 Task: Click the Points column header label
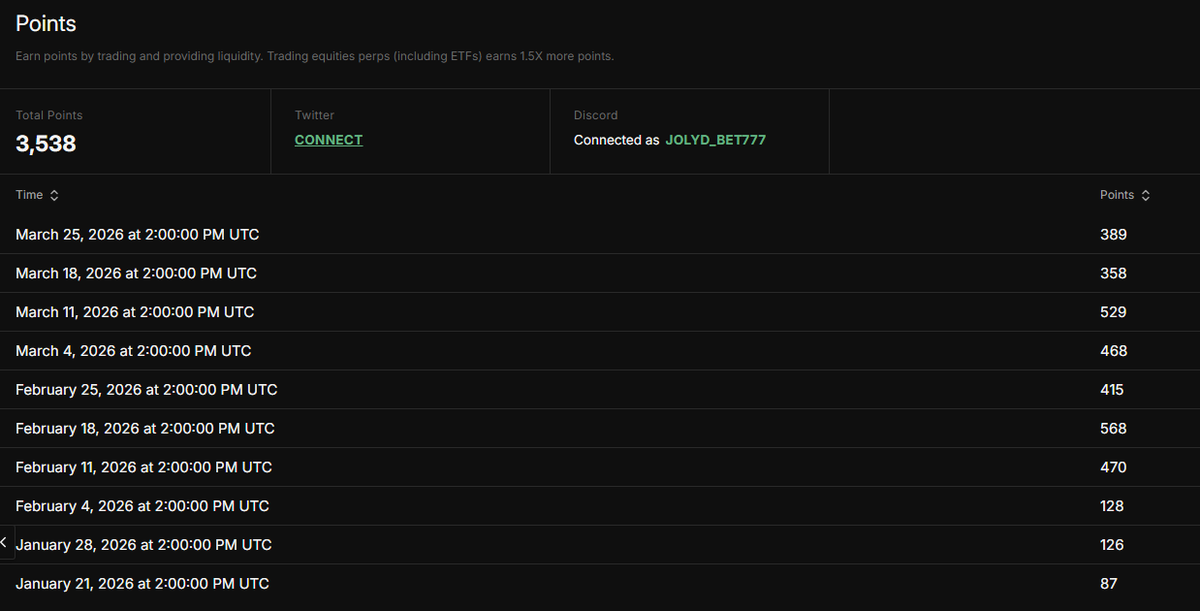coord(1117,195)
